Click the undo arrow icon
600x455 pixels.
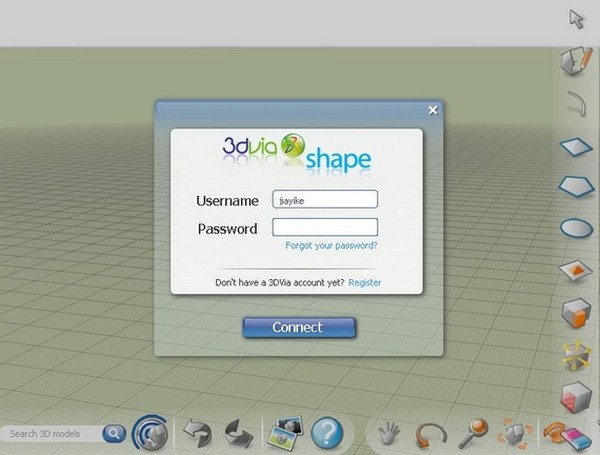tap(198, 433)
